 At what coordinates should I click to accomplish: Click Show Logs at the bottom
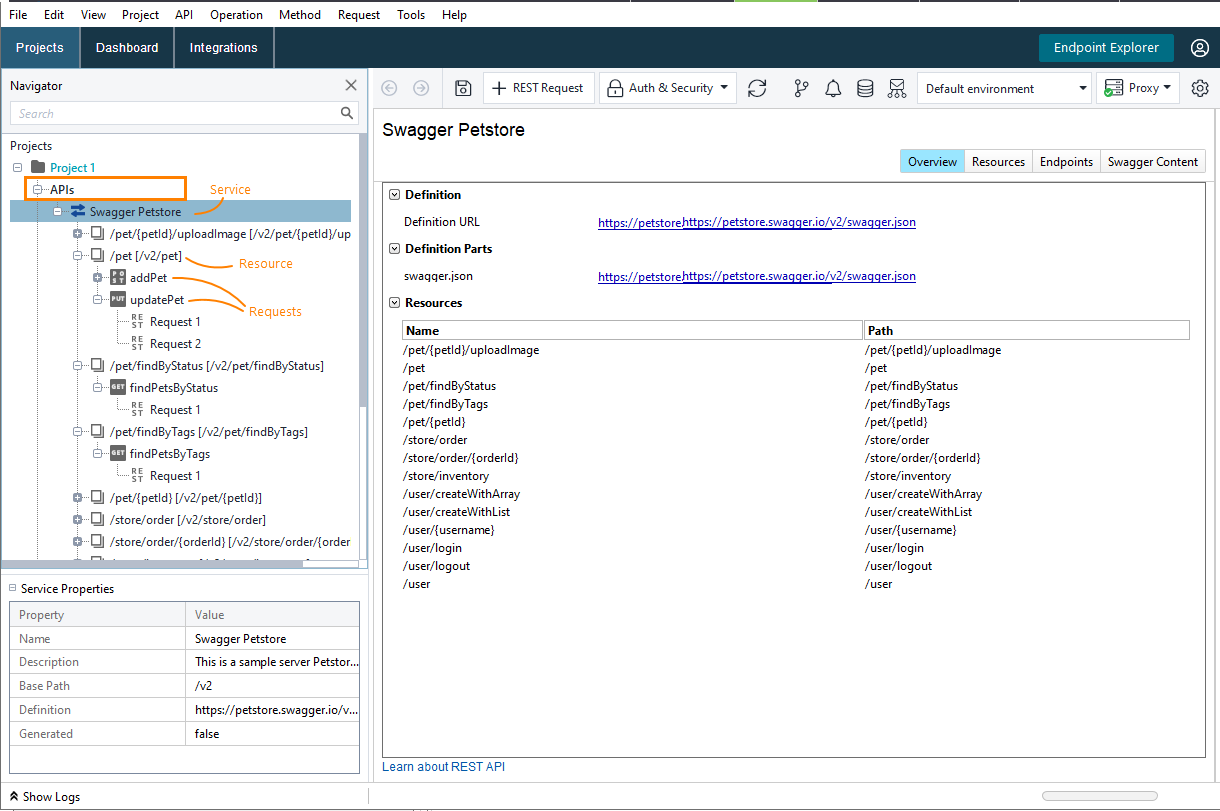[45, 797]
